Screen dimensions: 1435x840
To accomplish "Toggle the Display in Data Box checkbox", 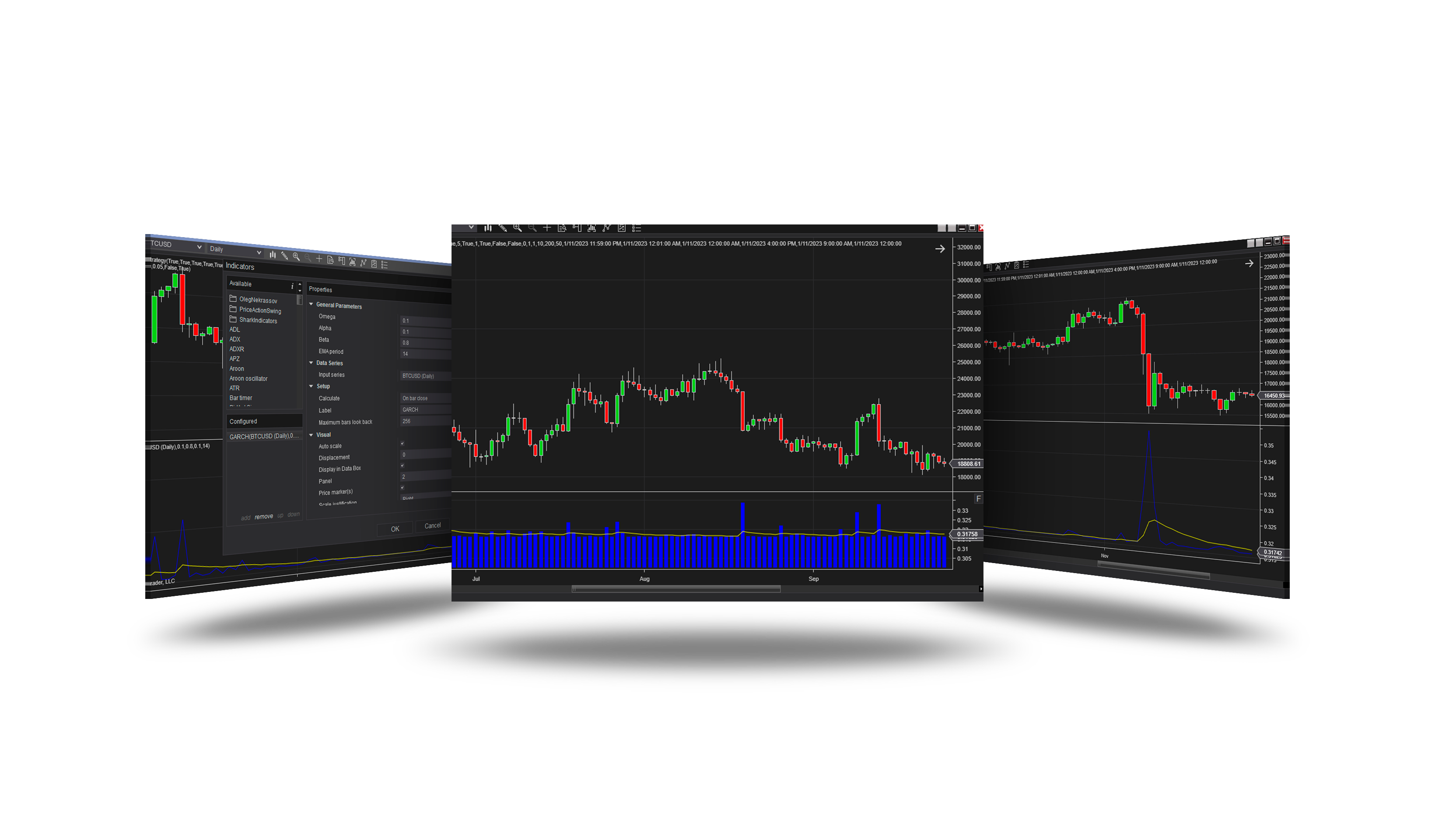I will (x=402, y=466).
